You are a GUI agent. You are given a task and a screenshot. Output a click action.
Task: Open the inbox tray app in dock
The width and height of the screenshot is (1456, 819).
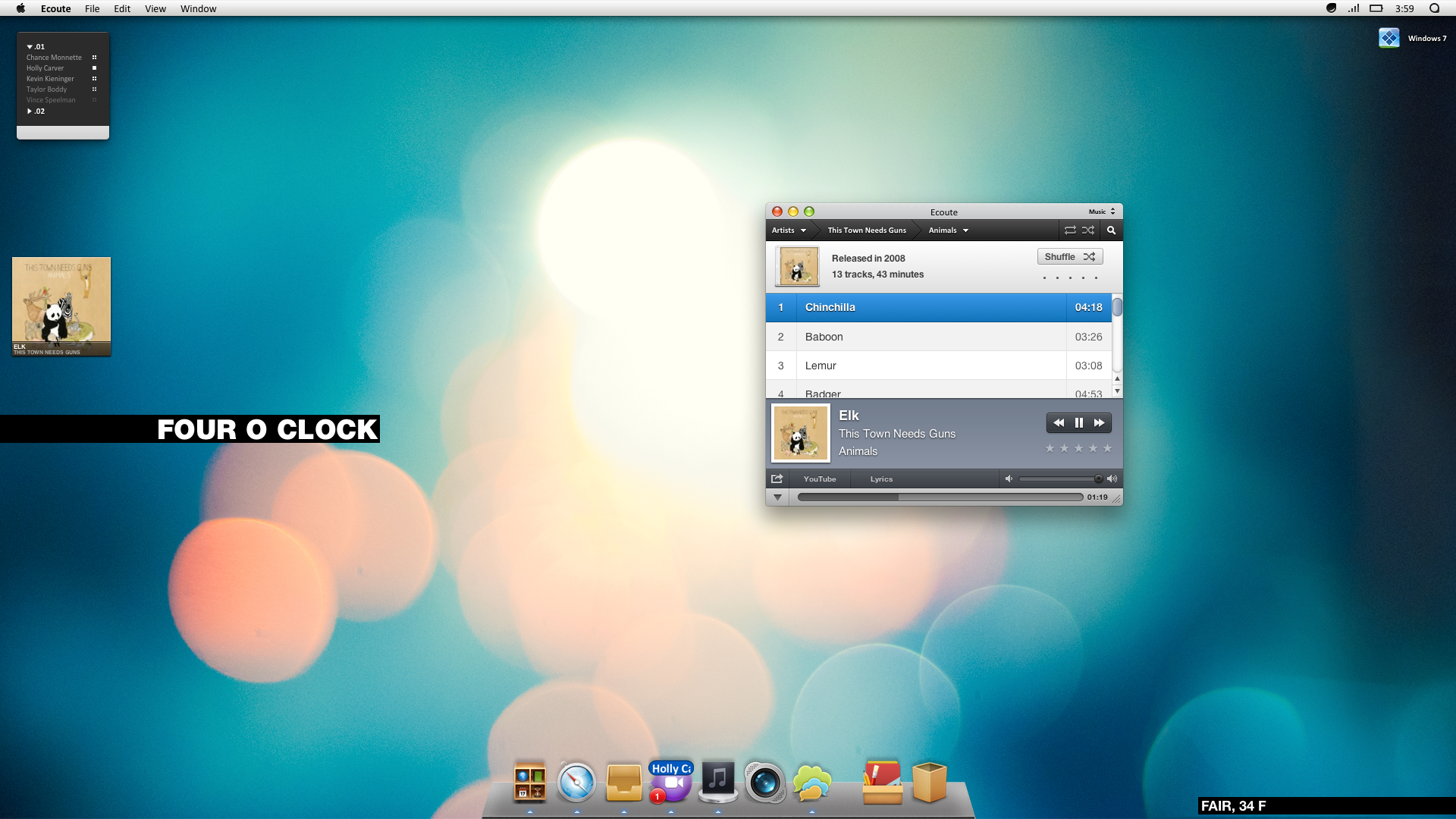coord(623,783)
